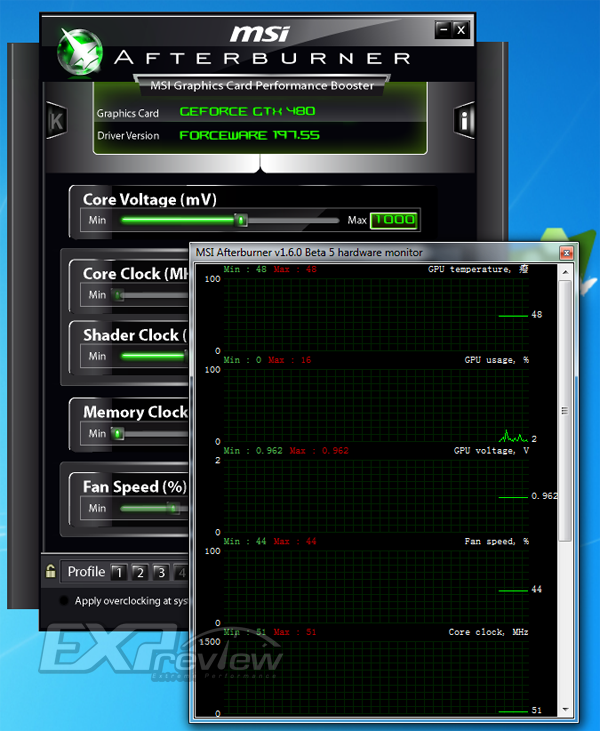600x731 pixels.
Task: Click the Core clock graph in monitor
Action: click(376, 677)
